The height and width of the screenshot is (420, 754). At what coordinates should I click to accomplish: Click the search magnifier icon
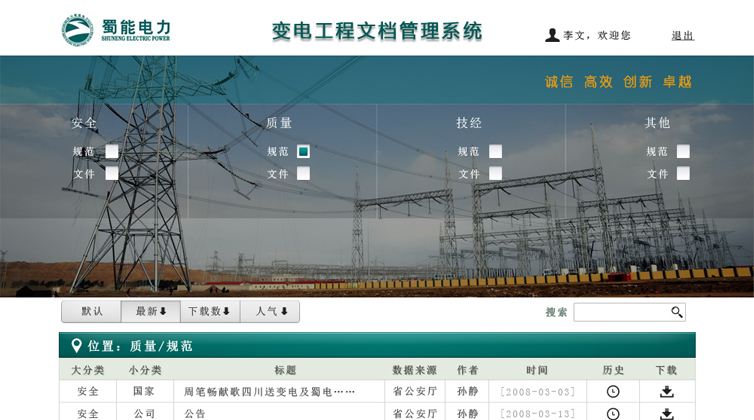click(677, 312)
